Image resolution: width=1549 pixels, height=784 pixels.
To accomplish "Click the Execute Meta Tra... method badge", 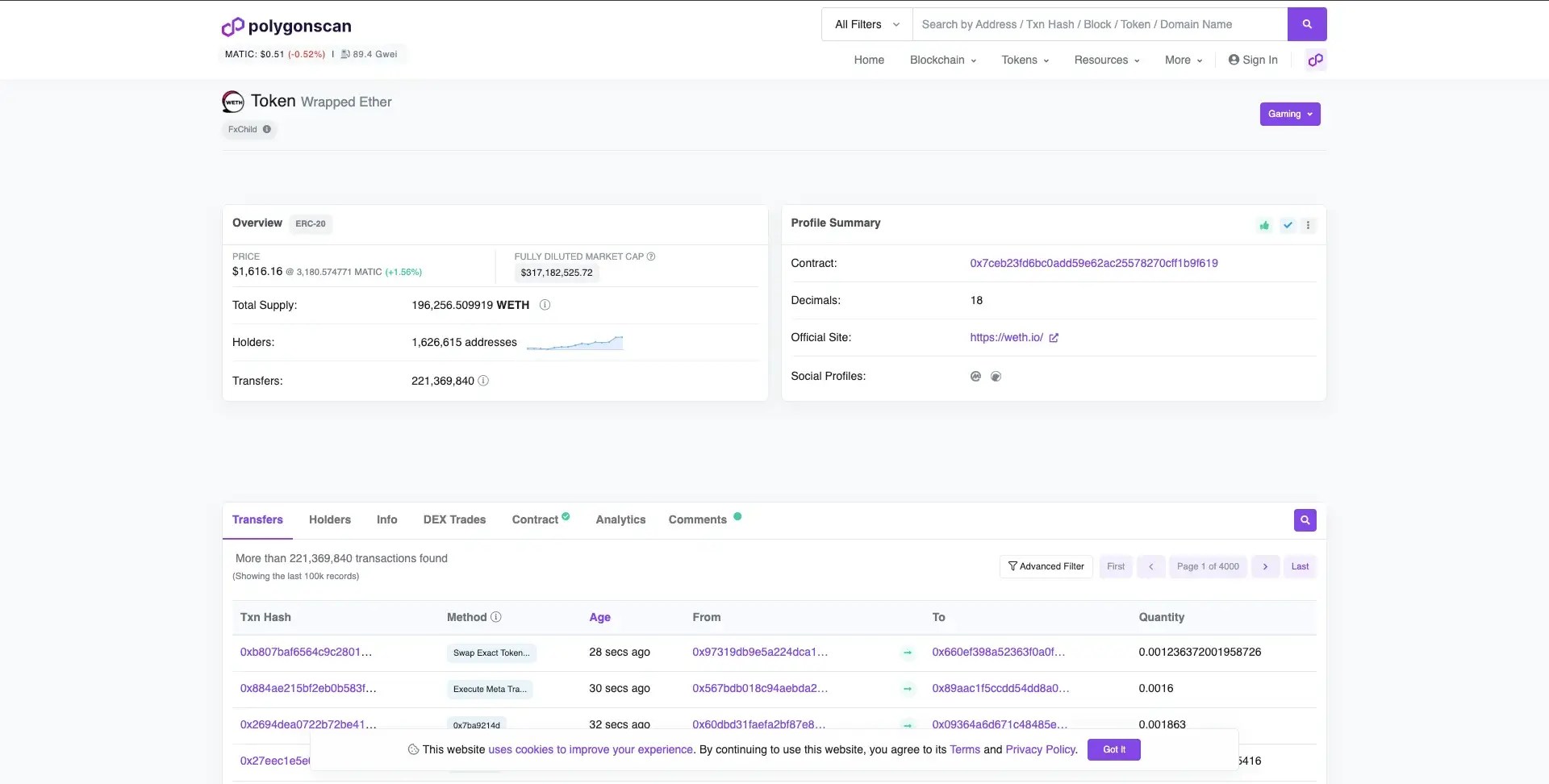I will point(490,690).
